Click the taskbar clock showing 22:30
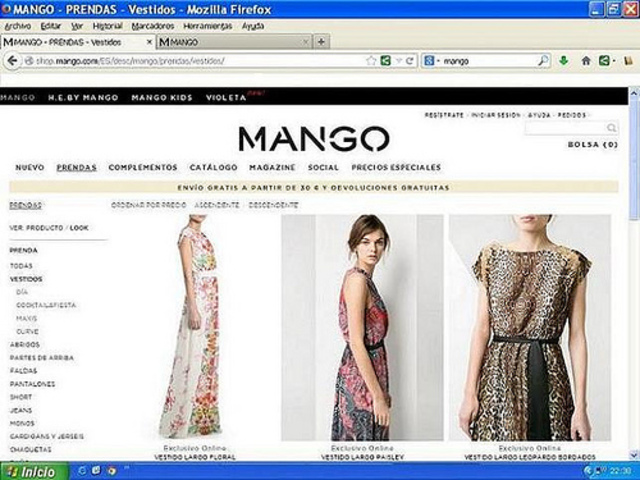Screen dimensions: 640x480 (x=619, y=472)
